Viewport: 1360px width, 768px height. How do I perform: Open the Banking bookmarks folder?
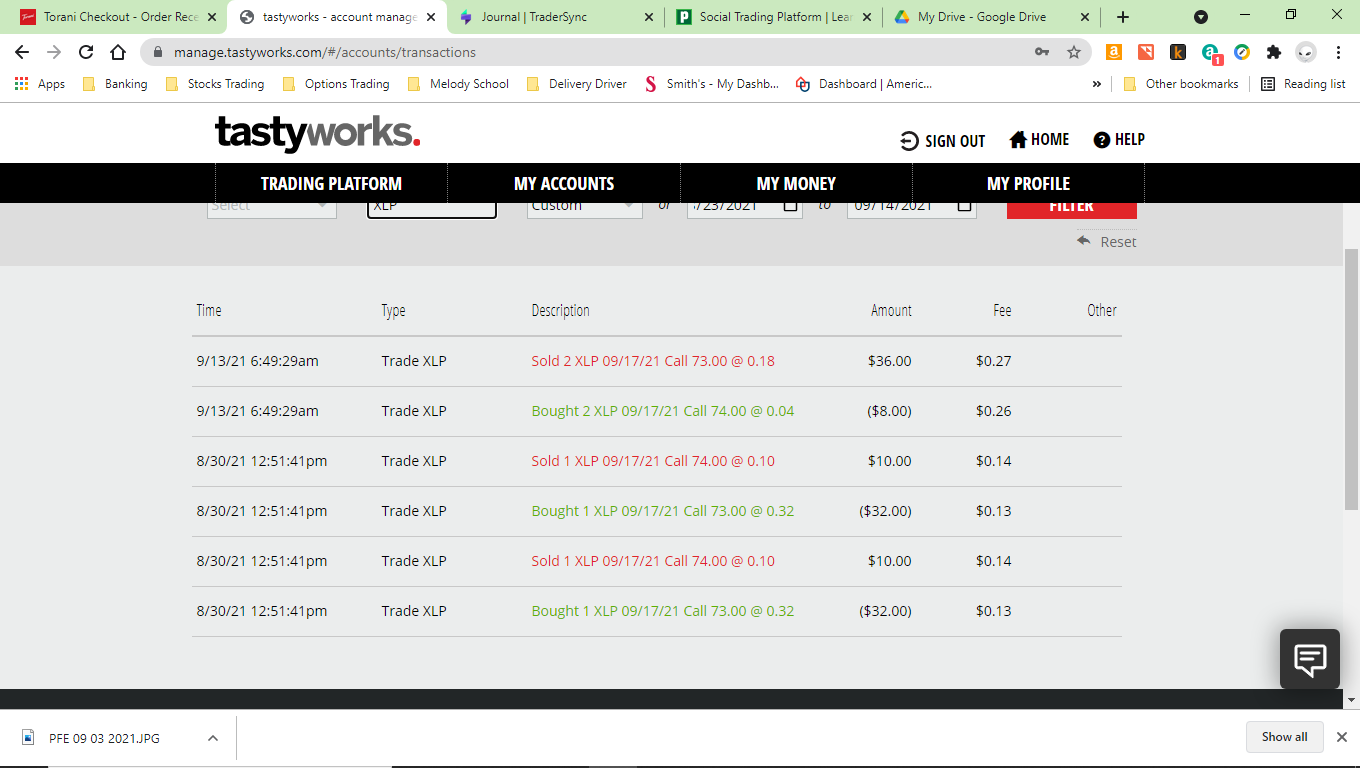tap(114, 84)
